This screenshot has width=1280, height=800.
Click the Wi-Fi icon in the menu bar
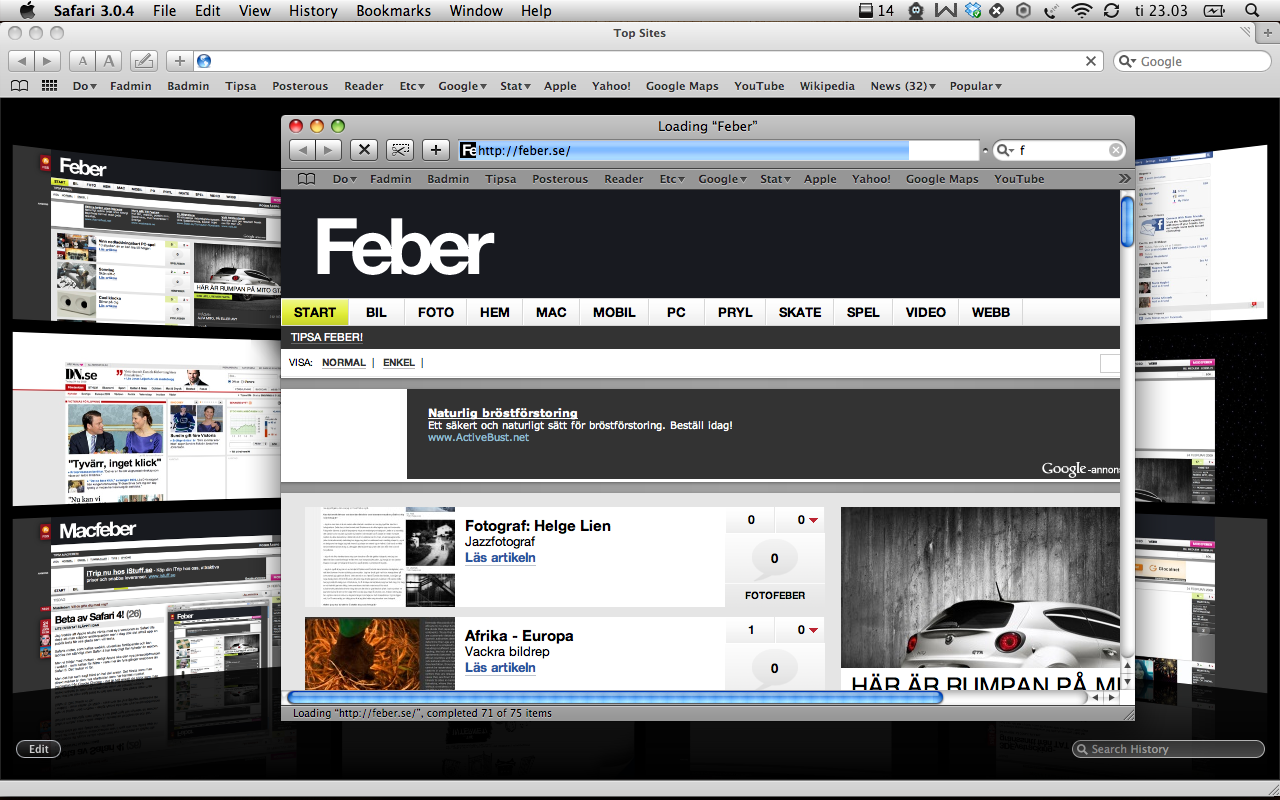(x=1081, y=11)
